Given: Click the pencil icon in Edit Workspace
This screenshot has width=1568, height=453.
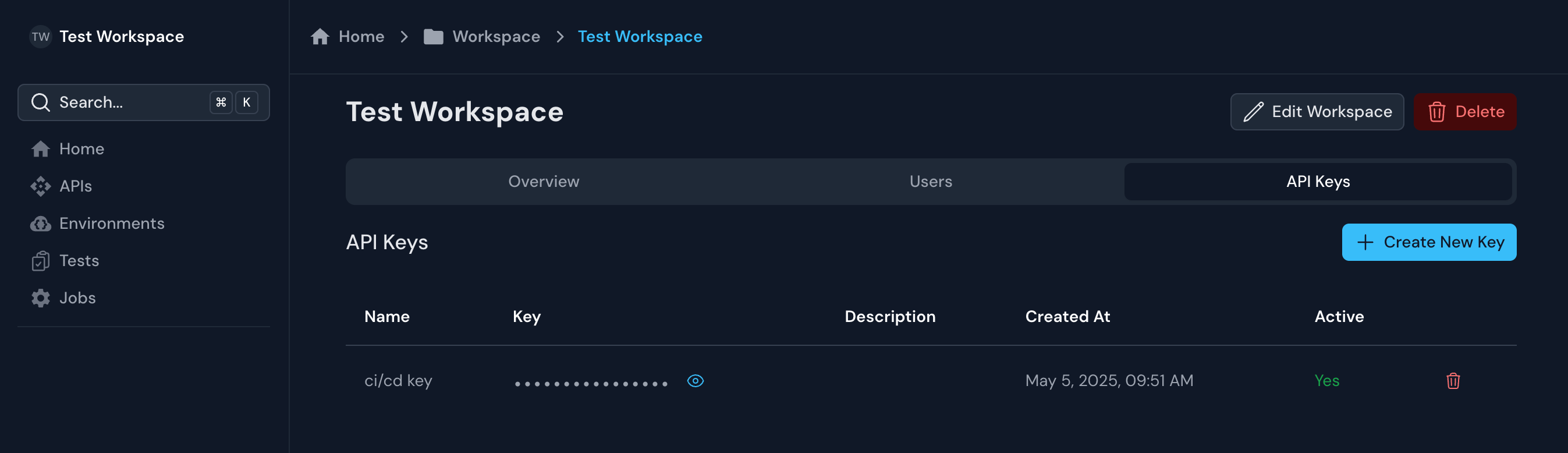Looking at the screenshot, I should (x=1253, y=111).
